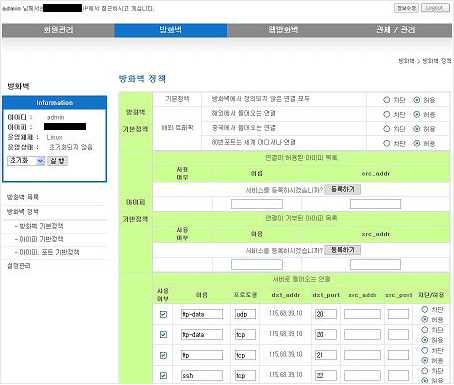This screenshot has width=454, height=385.
Task: Click the src_addr field in ftp-data tcp row
Action: click(362, 334)
